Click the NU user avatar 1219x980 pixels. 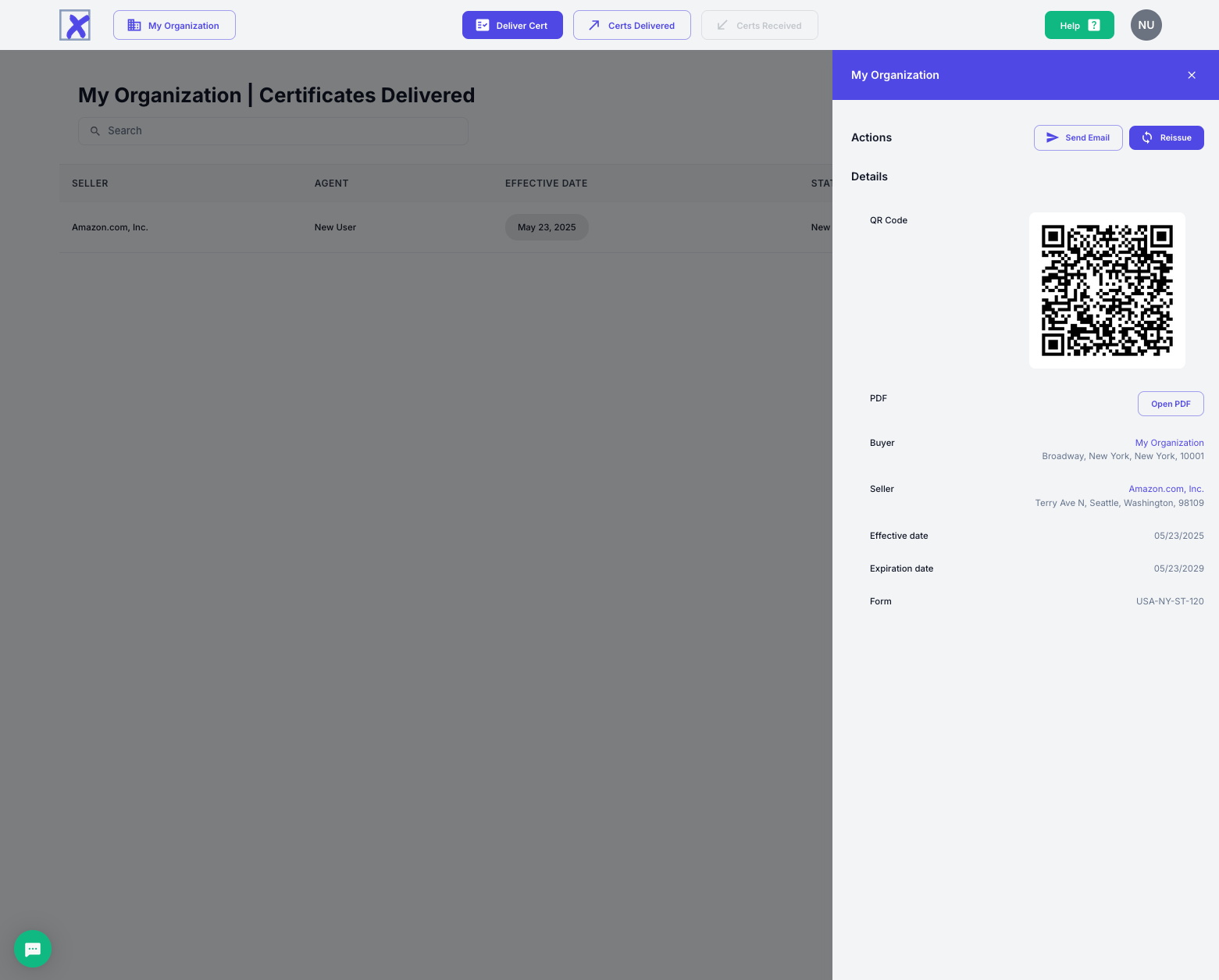click(1146, 25)
